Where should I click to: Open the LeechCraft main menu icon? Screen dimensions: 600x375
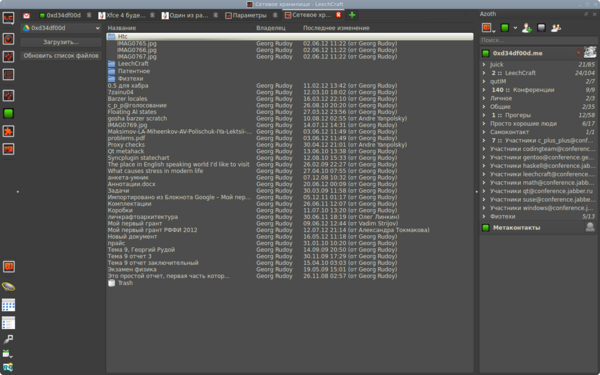[x=8, y=18]
